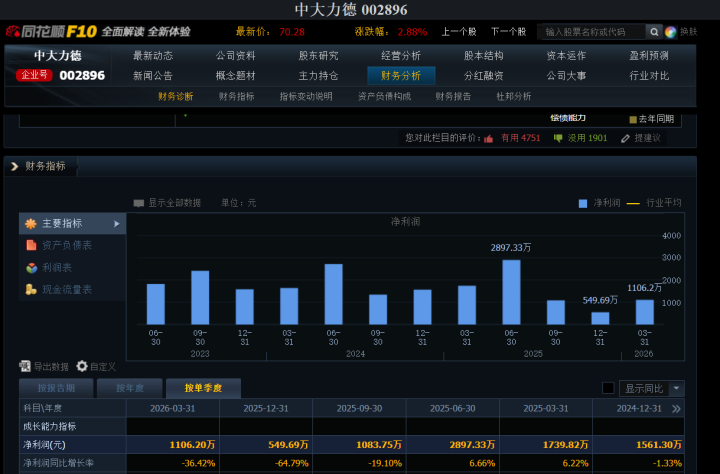Click the 换肤 skin text link
The width and height of the screenshot is (720, 474).
click(x=688, y=32)
